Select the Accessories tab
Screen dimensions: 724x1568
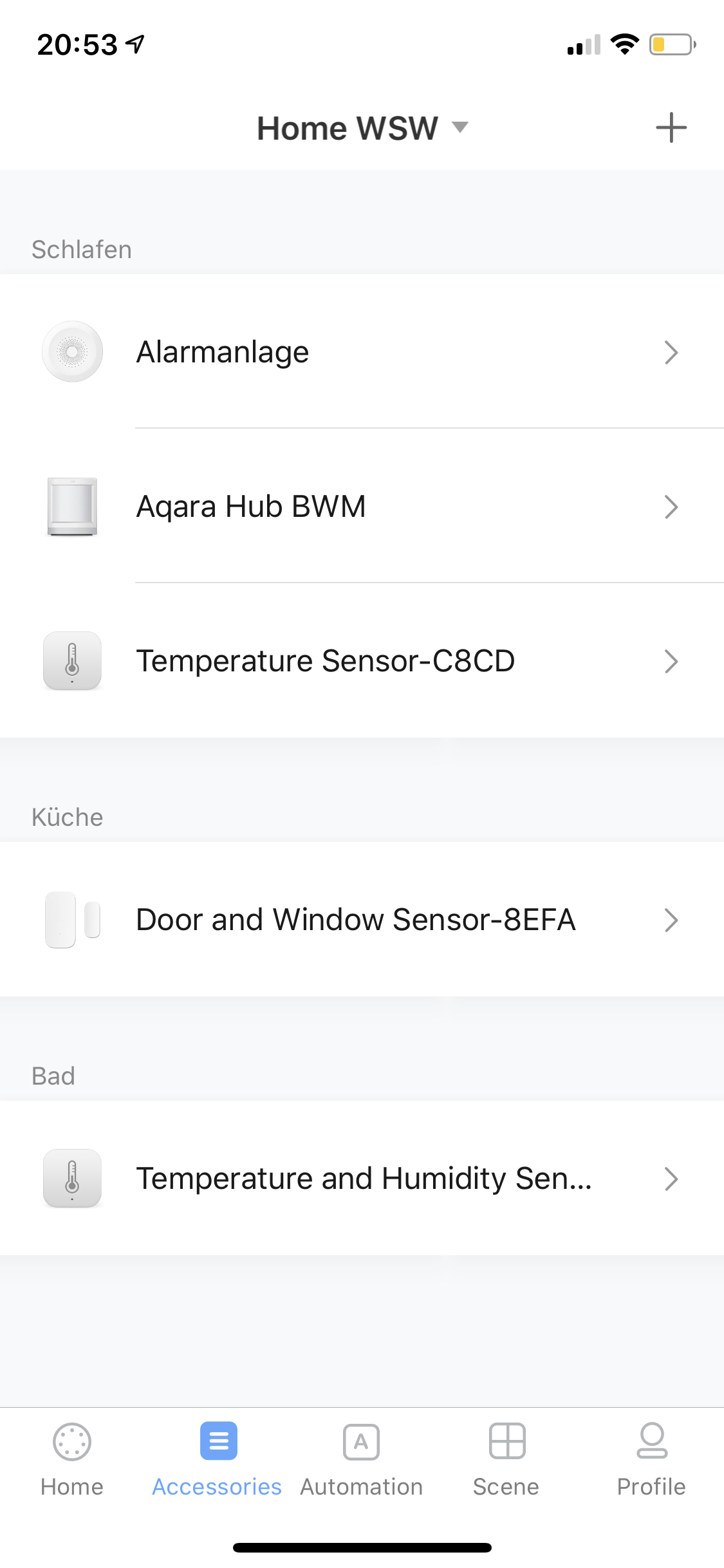[x=218, y=1459]
